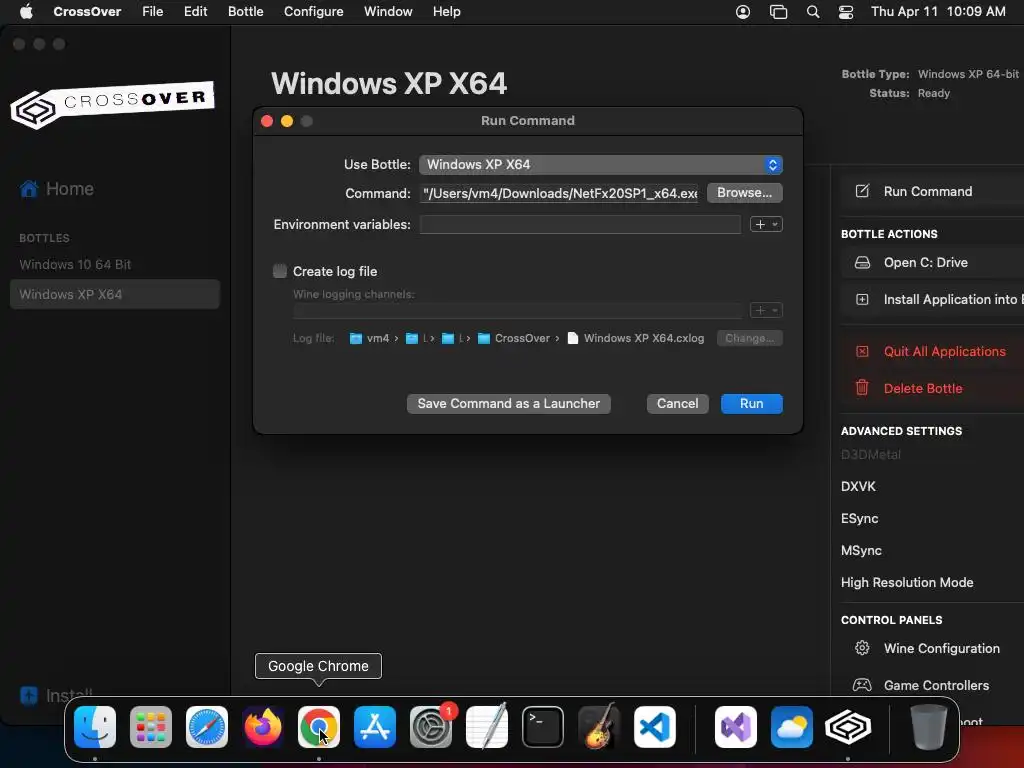Launch Safari from the Dock
This screenshot has height=768, width=1024.
pos(207,727)
